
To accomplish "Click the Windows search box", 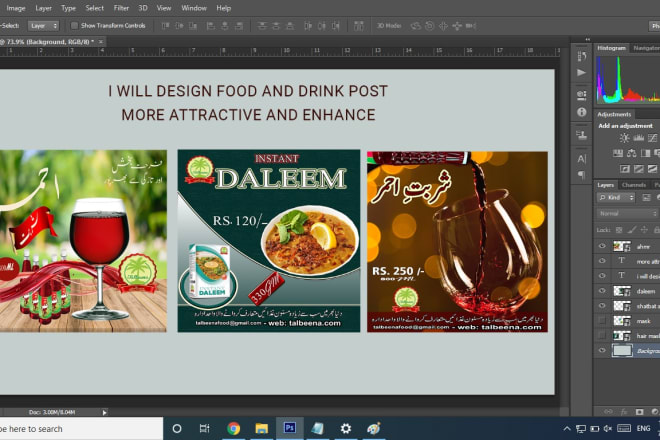I will click(80, 429).
